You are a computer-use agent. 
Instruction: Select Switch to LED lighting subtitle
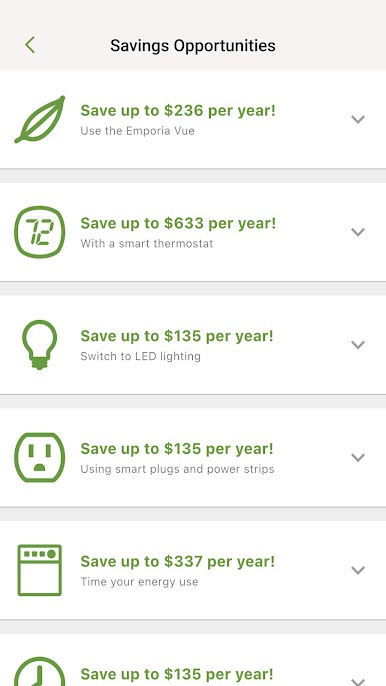[140, 356]
